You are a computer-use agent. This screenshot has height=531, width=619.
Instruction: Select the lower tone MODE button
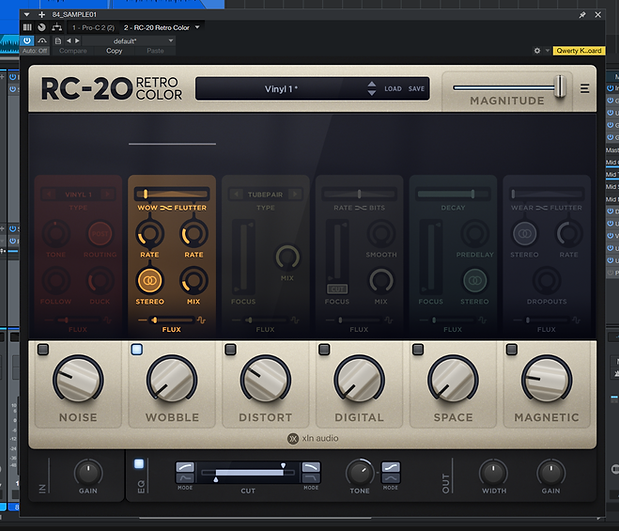(x=391, y=478)
